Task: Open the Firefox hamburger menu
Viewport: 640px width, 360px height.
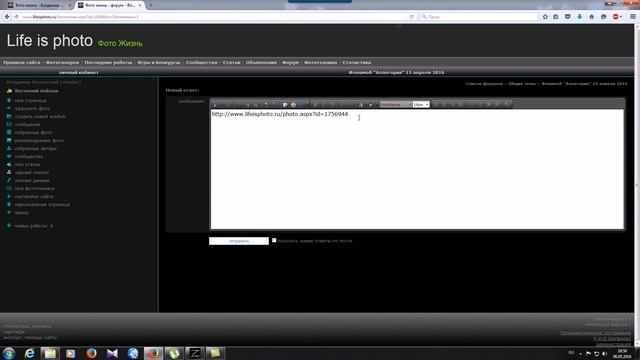Action: point(633,17)
